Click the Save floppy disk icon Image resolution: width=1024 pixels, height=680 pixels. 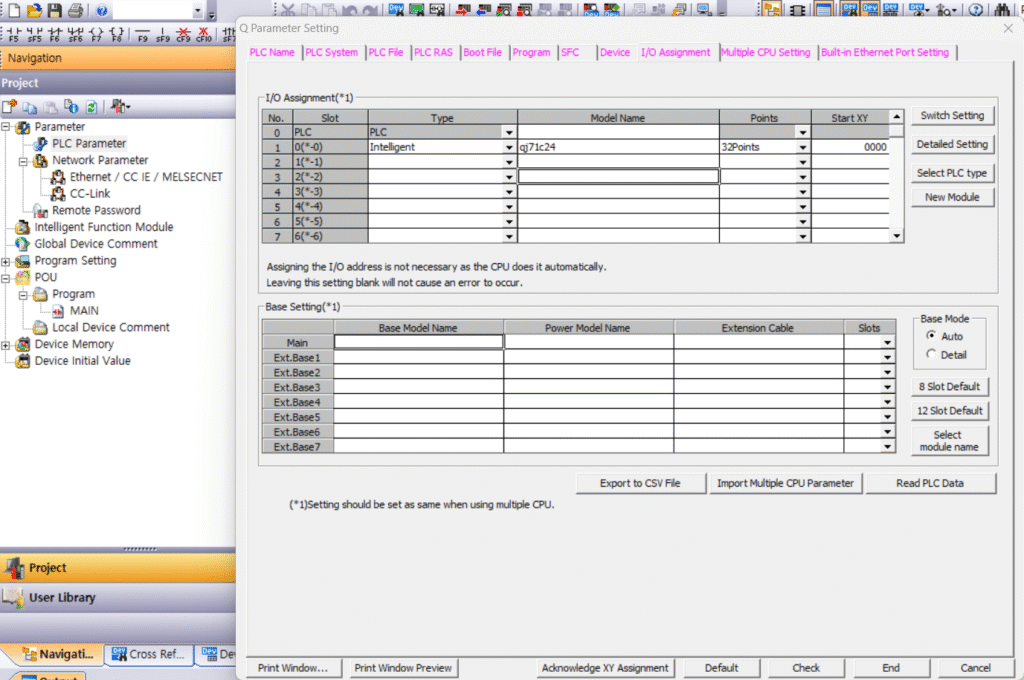pos(54,11)
